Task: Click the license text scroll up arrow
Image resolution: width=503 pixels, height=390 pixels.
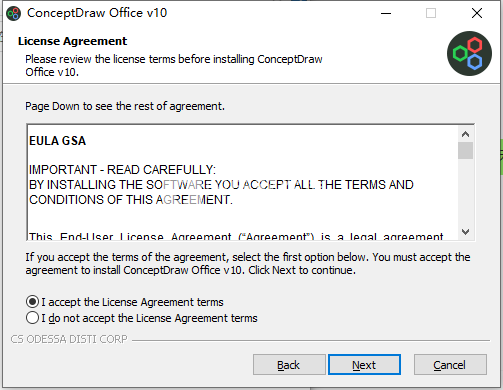Action: coord(465,134)
